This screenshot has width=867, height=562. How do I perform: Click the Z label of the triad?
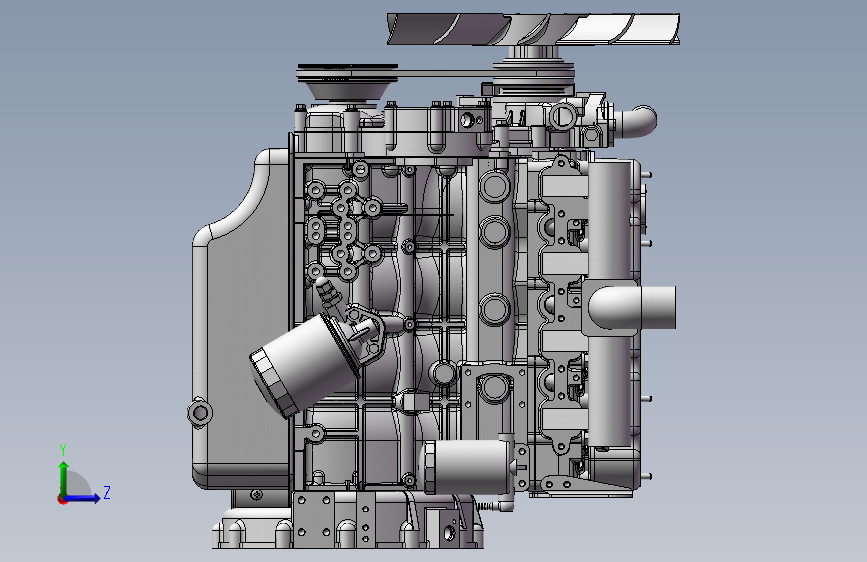[x=107, y=492]
